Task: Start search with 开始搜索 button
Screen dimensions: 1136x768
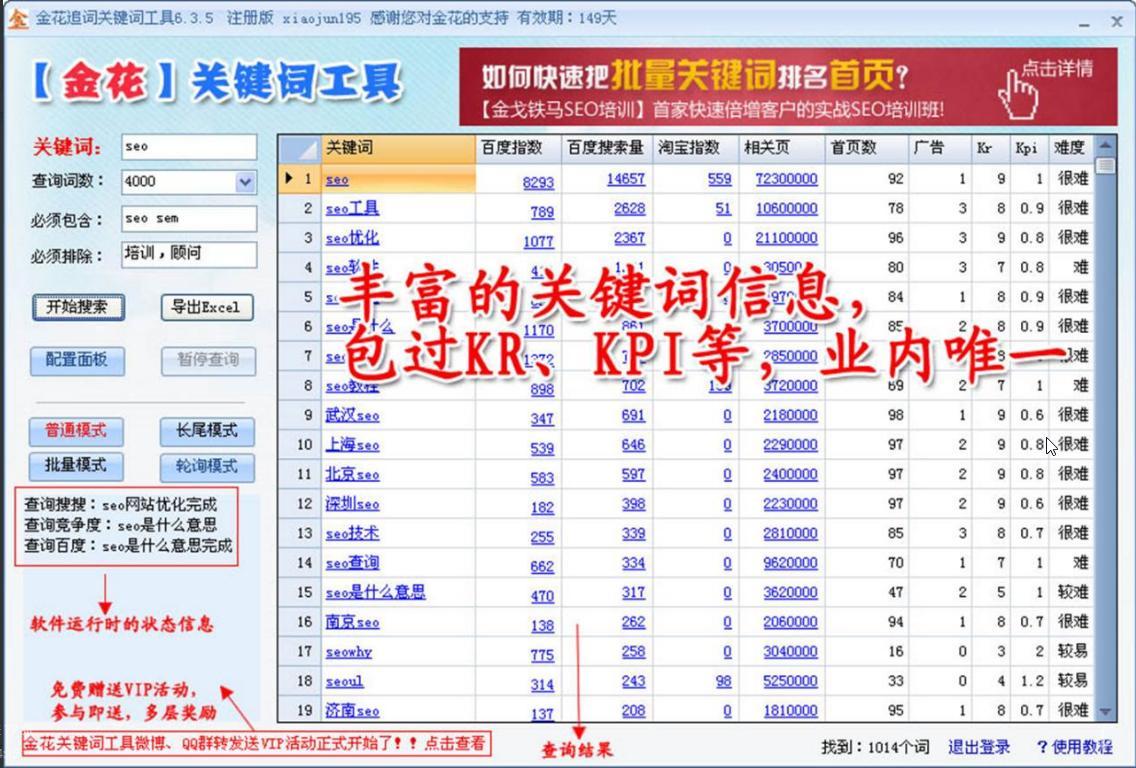Action: click(x=78, y=307)
